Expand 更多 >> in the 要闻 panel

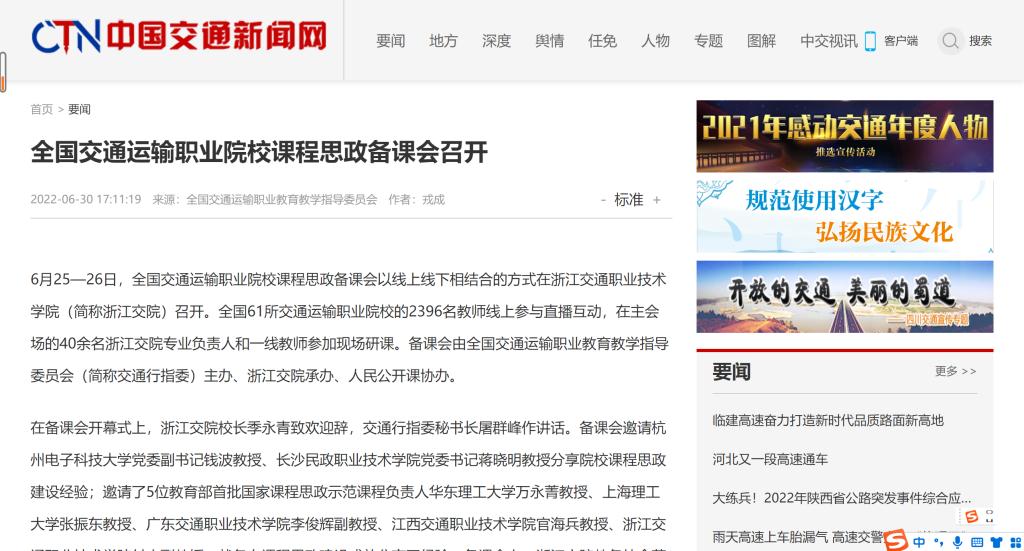tap(955, 371)
